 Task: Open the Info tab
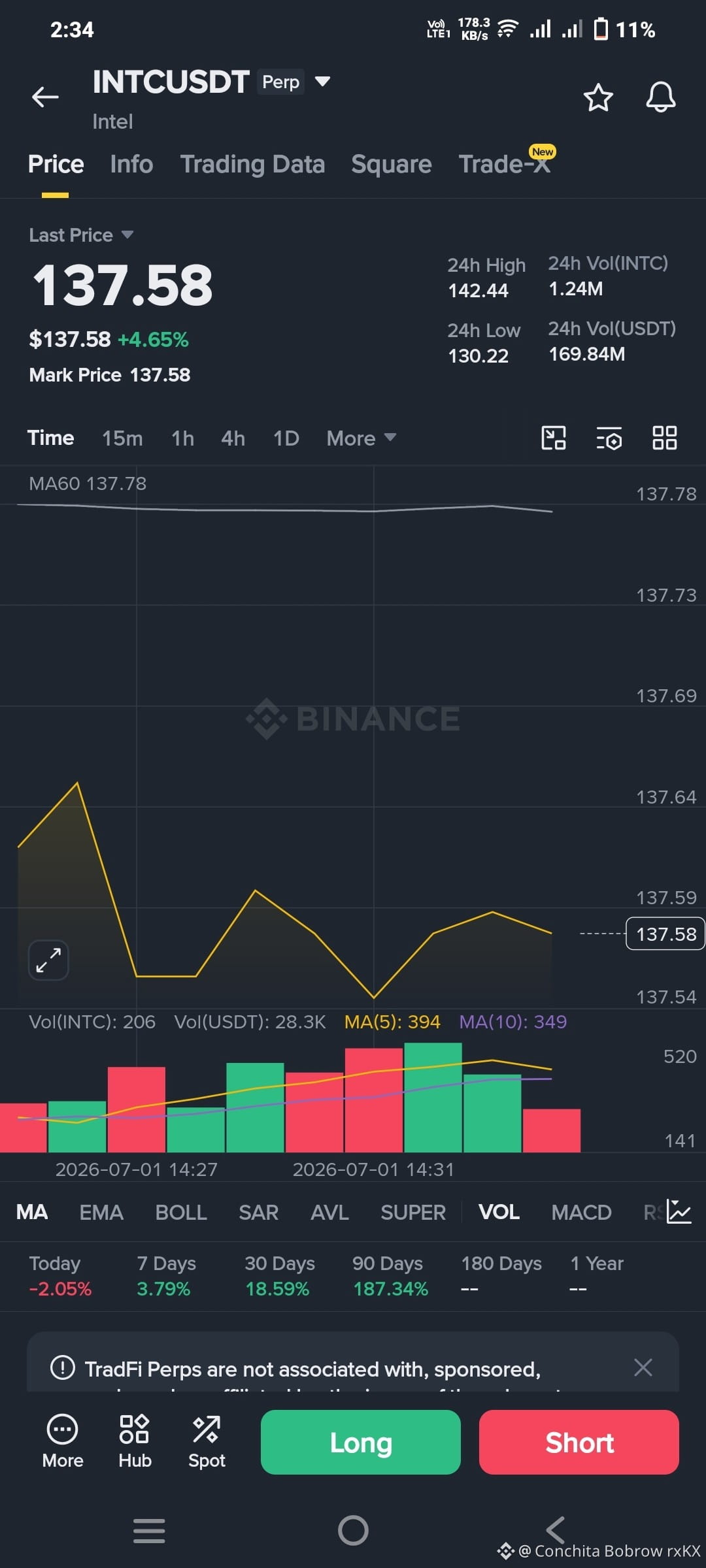tap(131, 164)
